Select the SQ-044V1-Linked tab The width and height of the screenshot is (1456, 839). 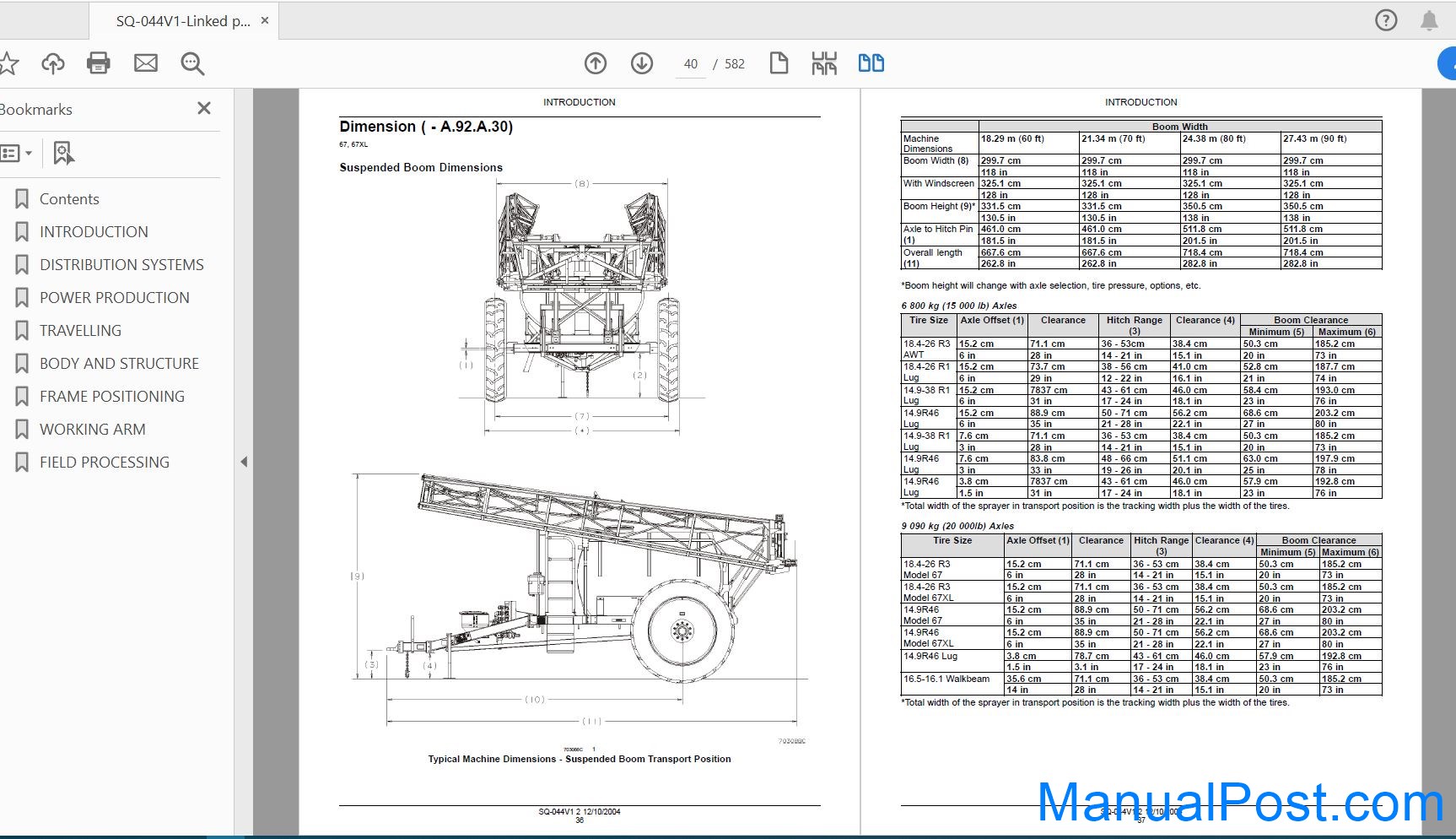click(183, 21)
